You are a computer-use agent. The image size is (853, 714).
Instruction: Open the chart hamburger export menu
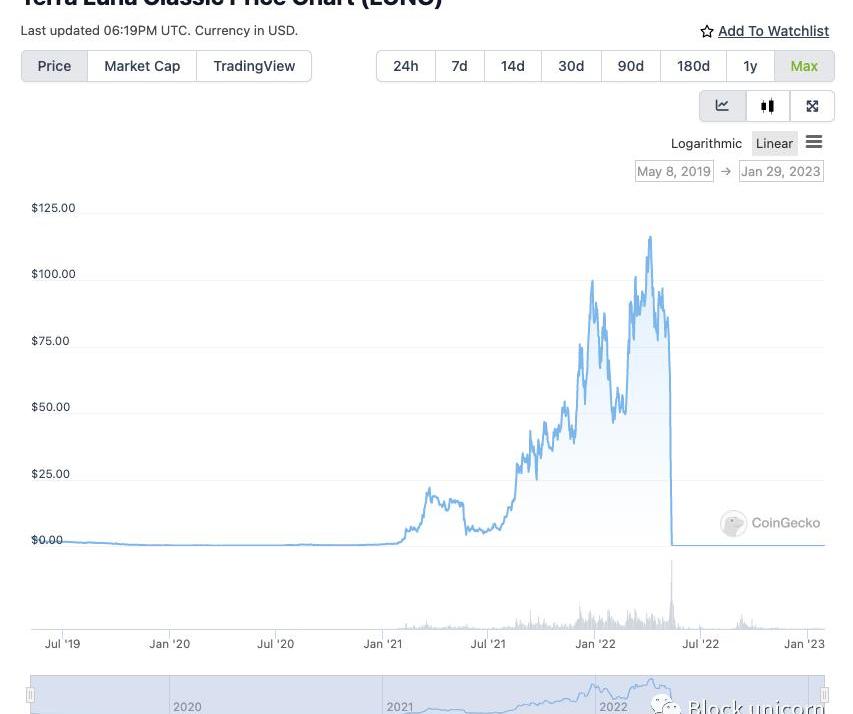click(x=814, y=143)
